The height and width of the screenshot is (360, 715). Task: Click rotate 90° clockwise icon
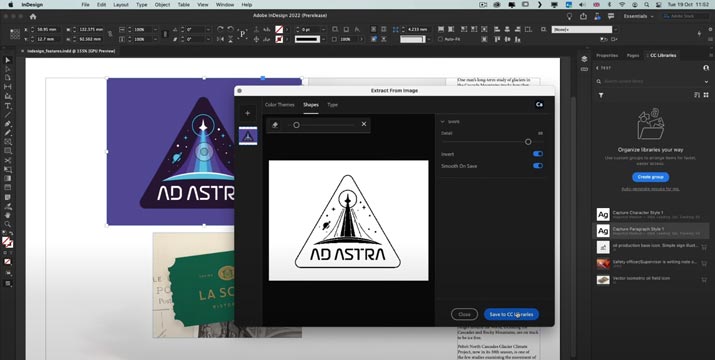pyautogui.click(x=220, y=29)
